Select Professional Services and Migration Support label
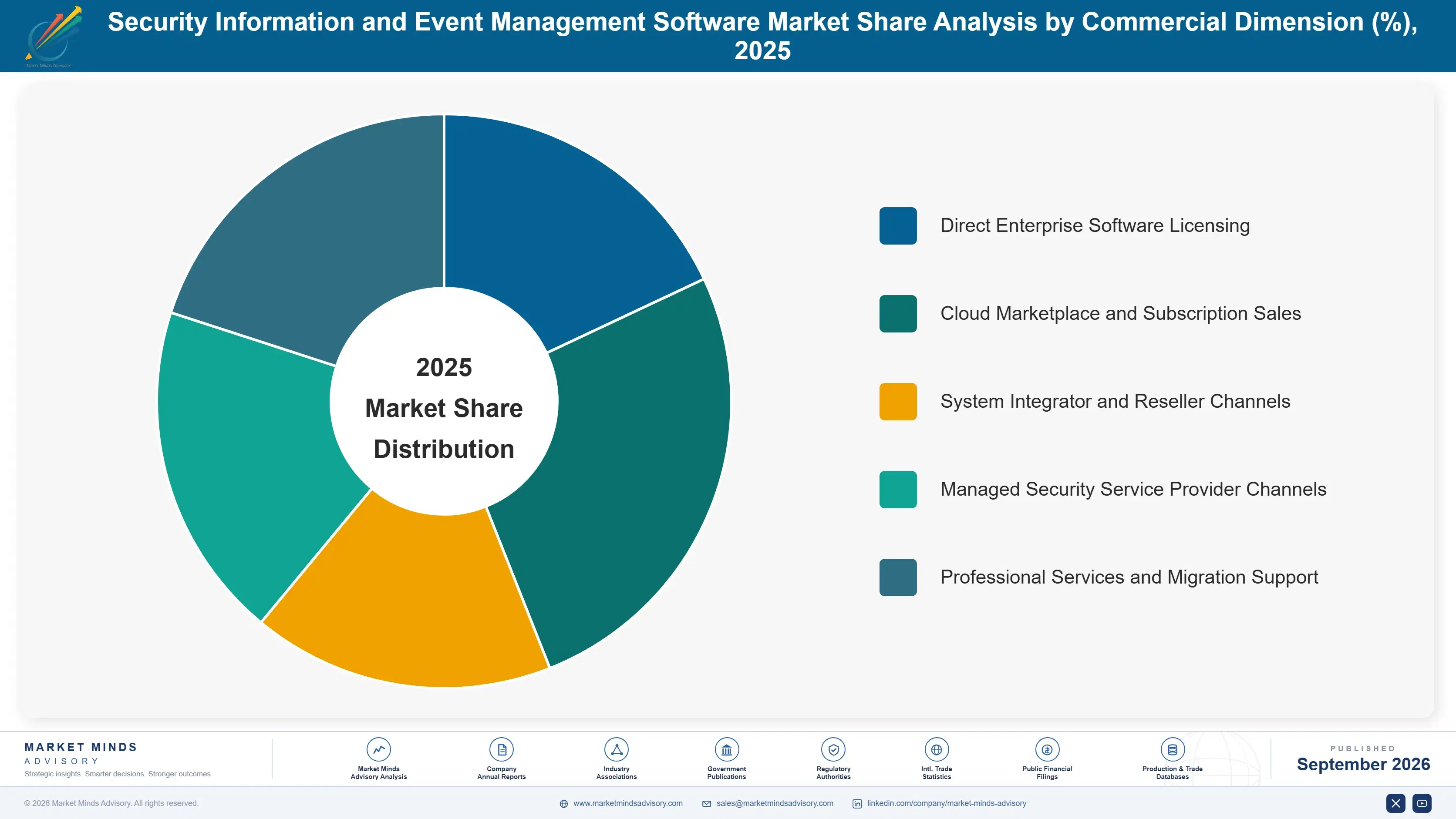The height and width of the screenshot is (819, 1456). (1129, 577)
